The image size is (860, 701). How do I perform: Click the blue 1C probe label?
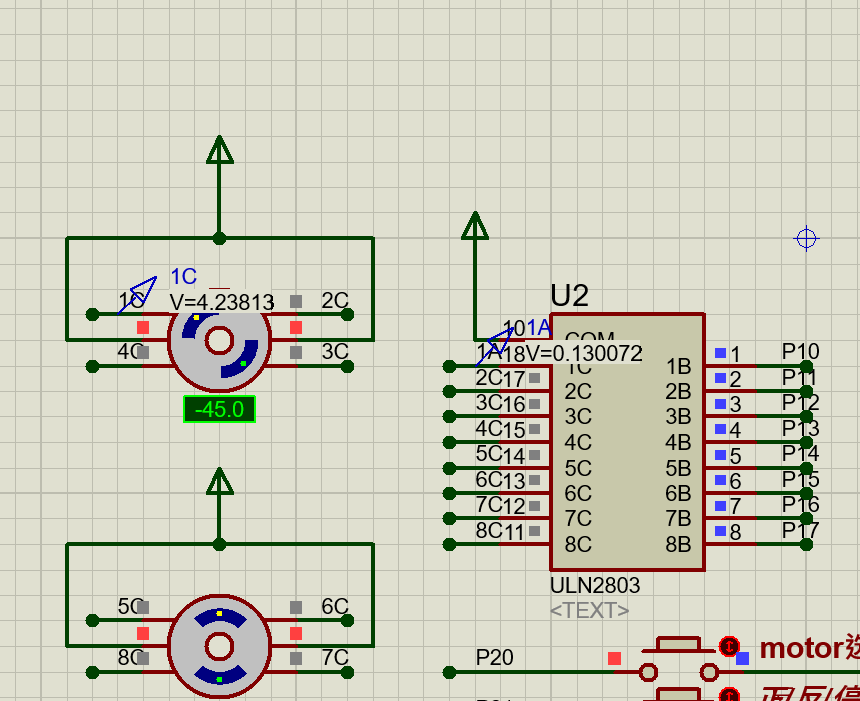[184, 277]
